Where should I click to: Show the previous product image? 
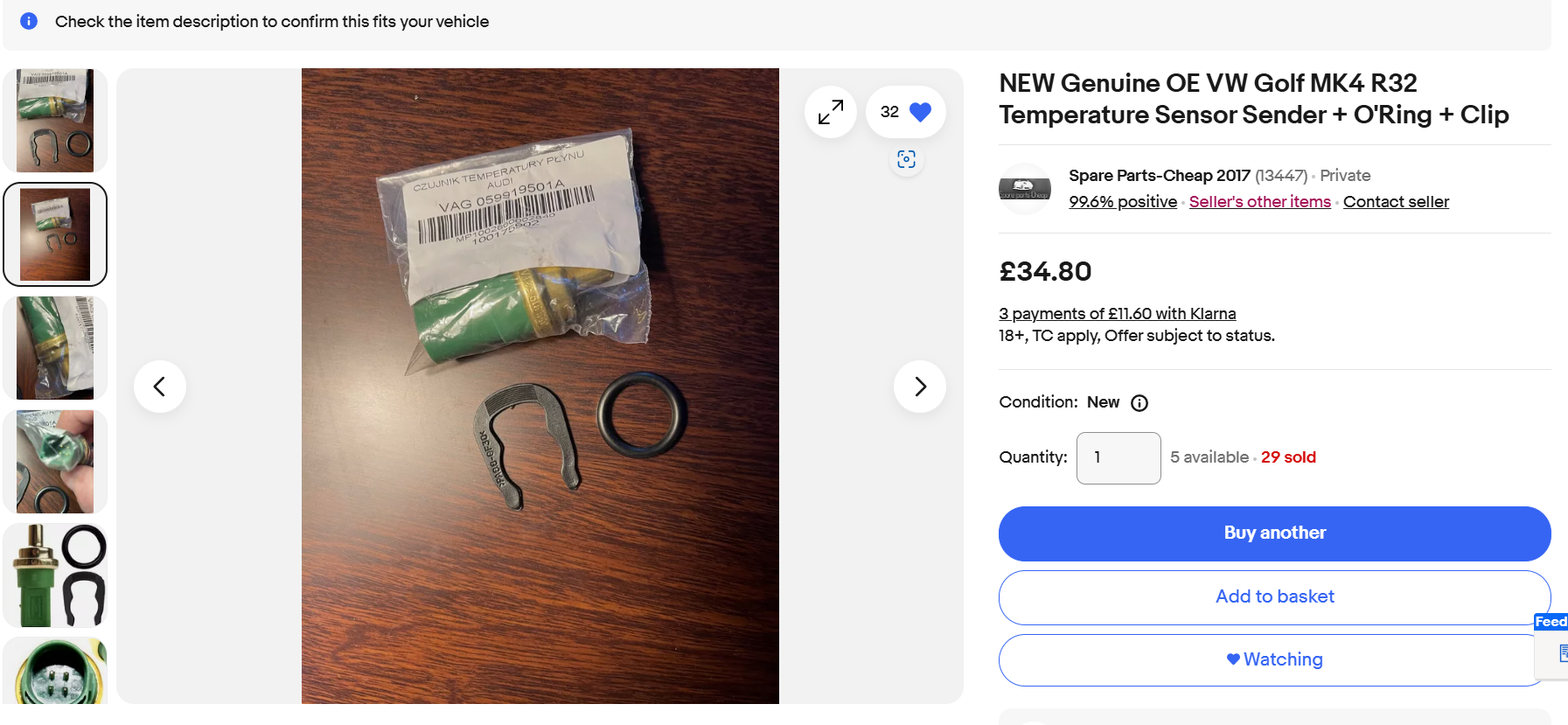[x=160, y=387]
